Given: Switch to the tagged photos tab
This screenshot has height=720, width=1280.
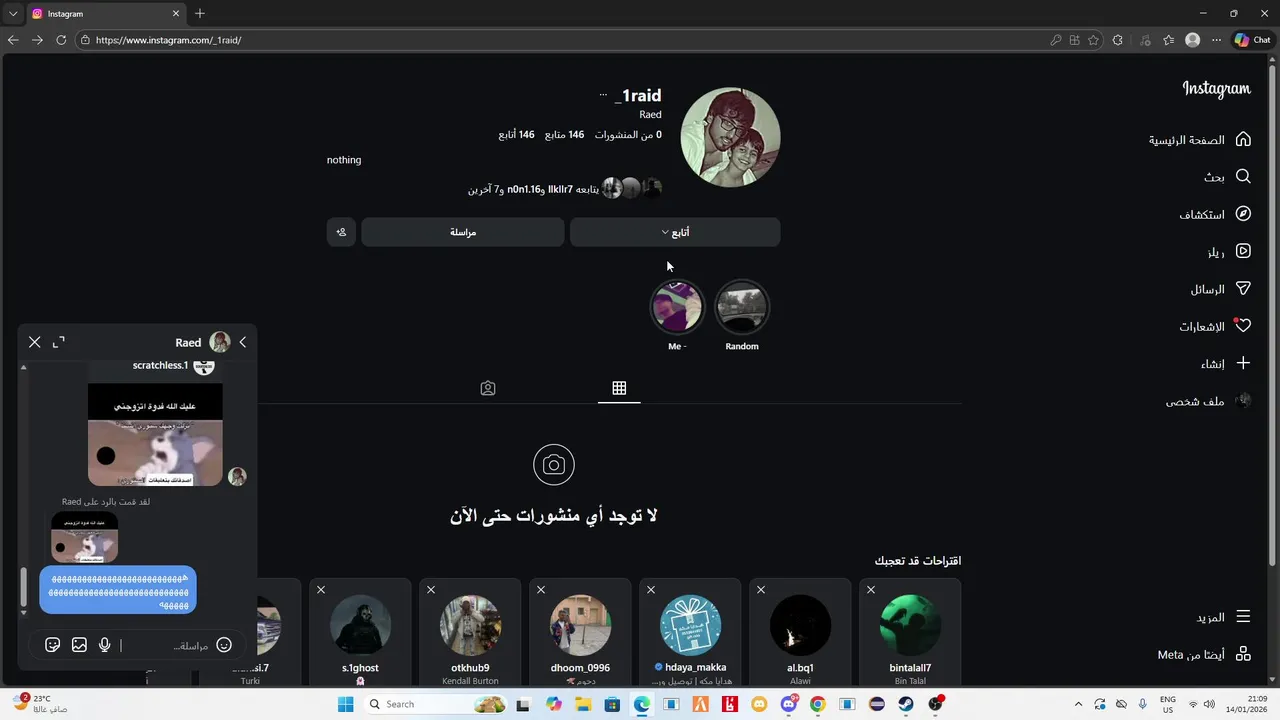Looking at the screenshot, I should 488,388.
